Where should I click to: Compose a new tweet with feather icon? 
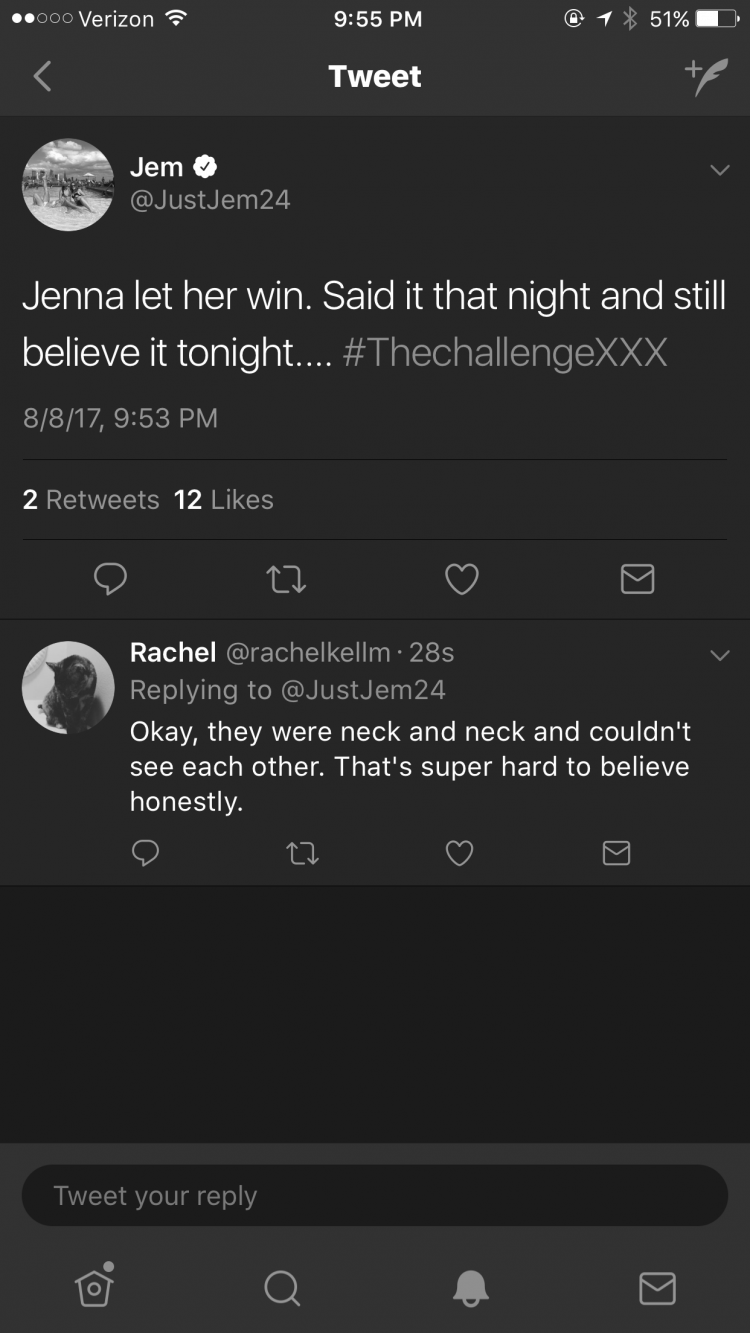tap(706, 76)
